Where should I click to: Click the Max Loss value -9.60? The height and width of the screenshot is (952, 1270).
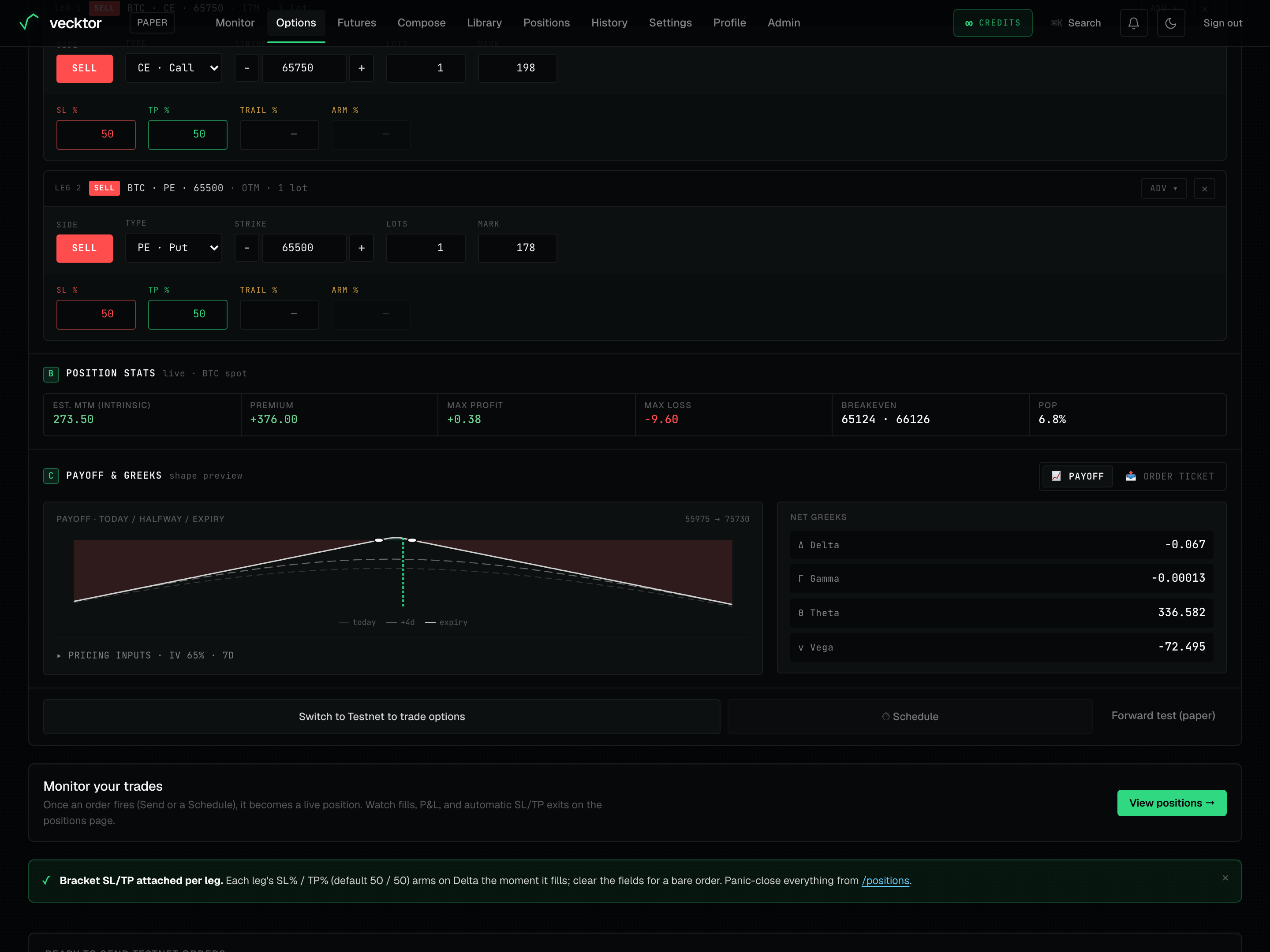pyautogui.click(x=661, y=420)
